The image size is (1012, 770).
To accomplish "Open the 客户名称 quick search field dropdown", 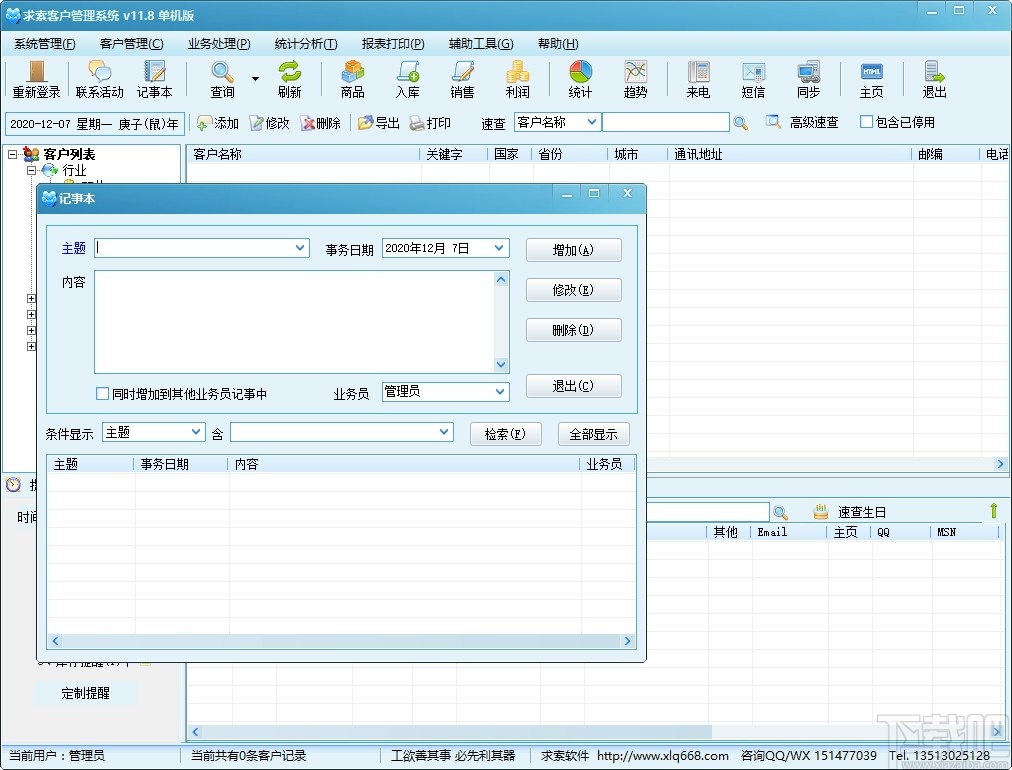I will (x=591, y=122).
